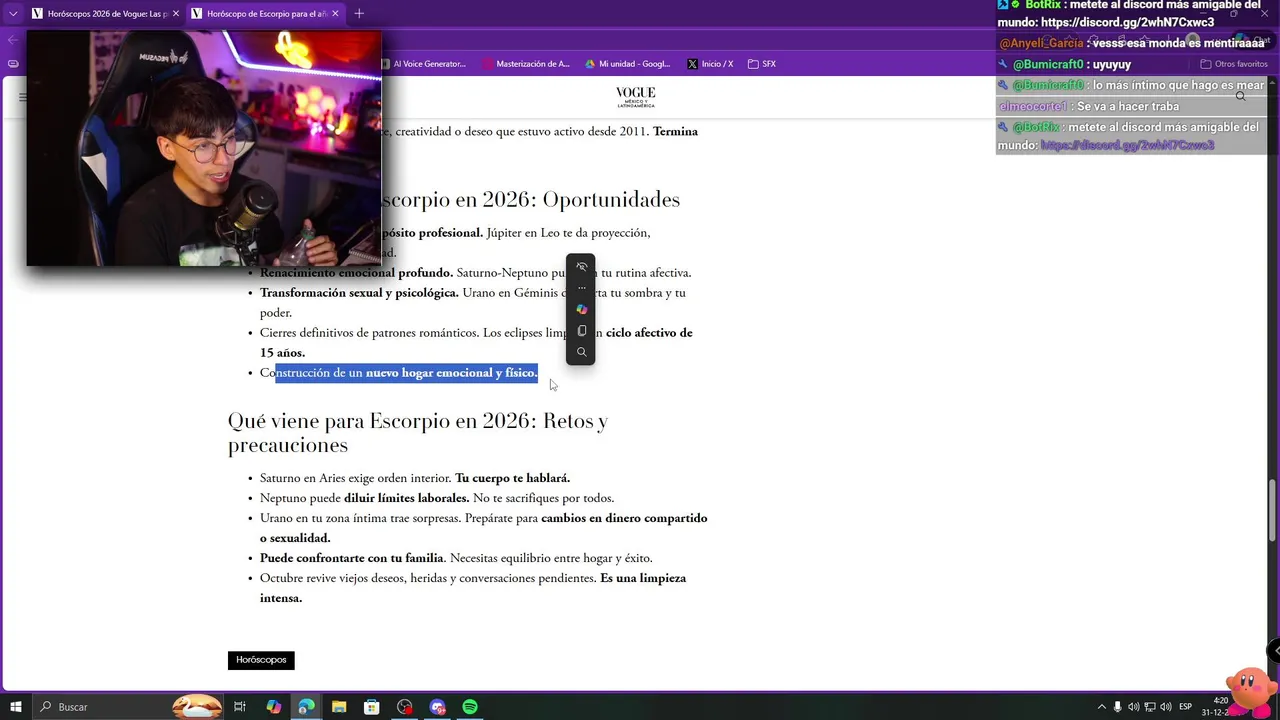Click text 'Puede confrontarte con tu familia'
This screenshot has height=720, width=1280.
click(x=352, y=558)
